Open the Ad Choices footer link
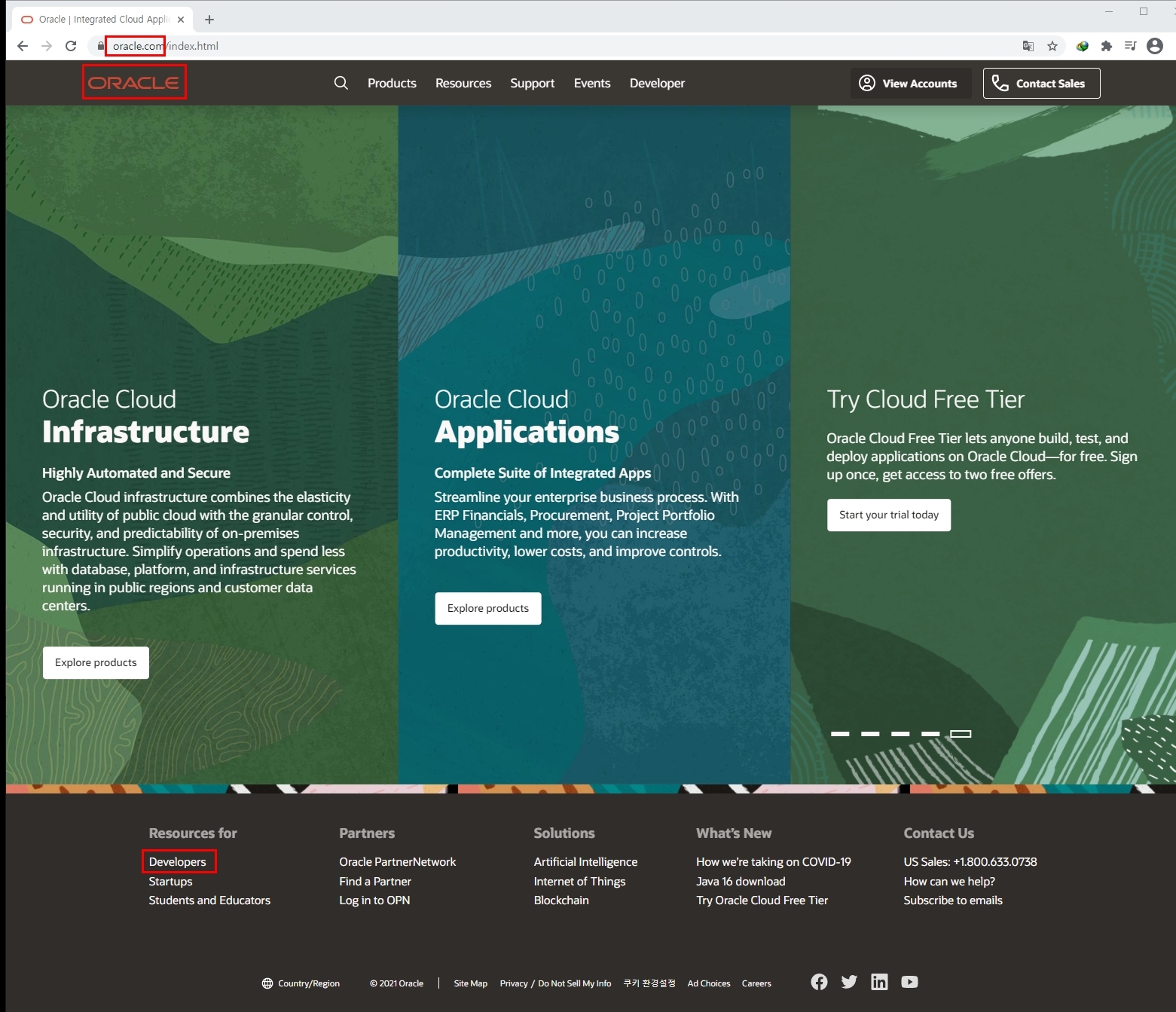This screenshot has width=1176, height=1012. [x=709, y=983]
